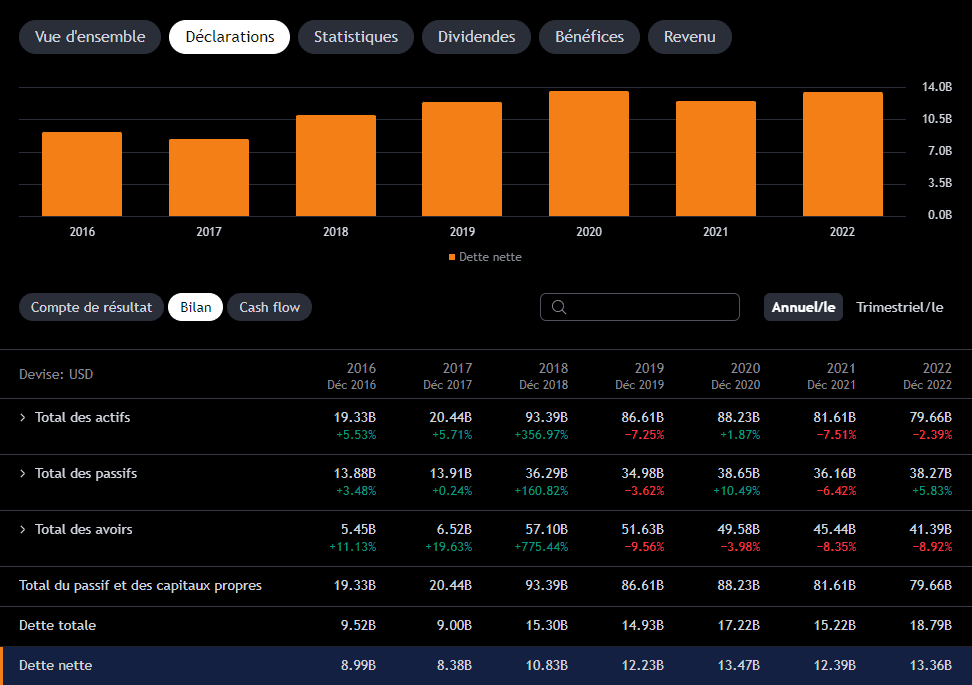Expand the Total des actifs row

pos(22,417)
